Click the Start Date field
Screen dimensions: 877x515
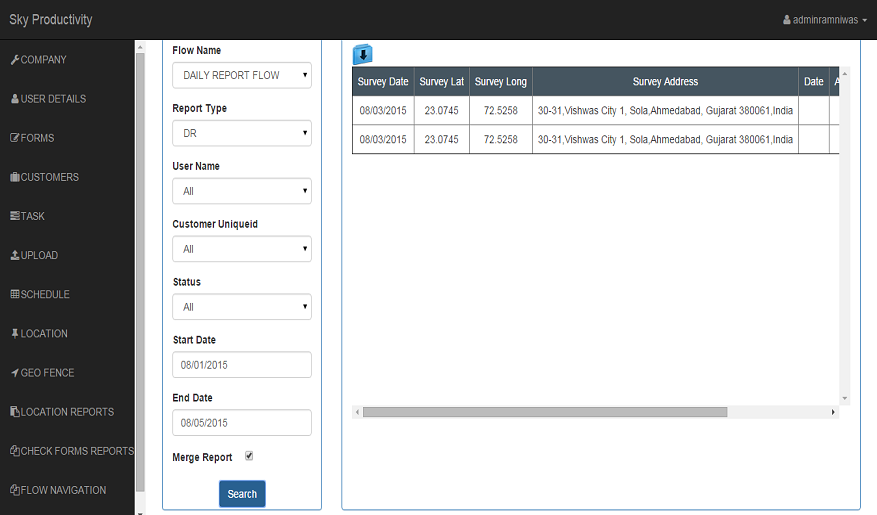click(242, 365)
